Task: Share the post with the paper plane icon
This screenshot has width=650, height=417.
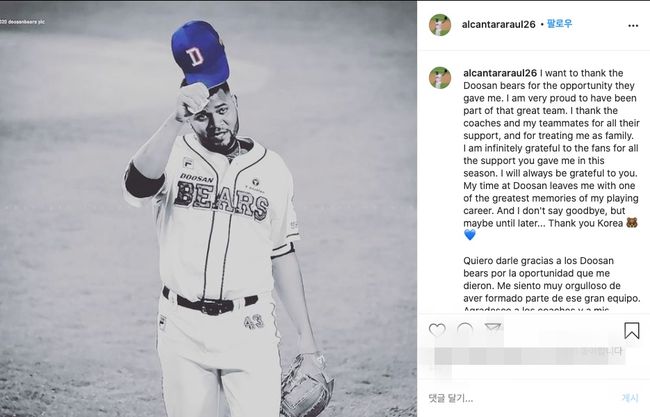Action: (x=493, y=330)
